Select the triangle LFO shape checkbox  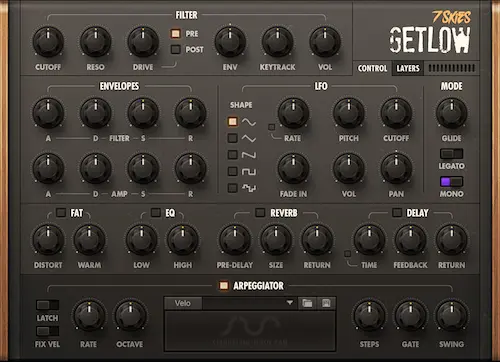tap(232, 138)
